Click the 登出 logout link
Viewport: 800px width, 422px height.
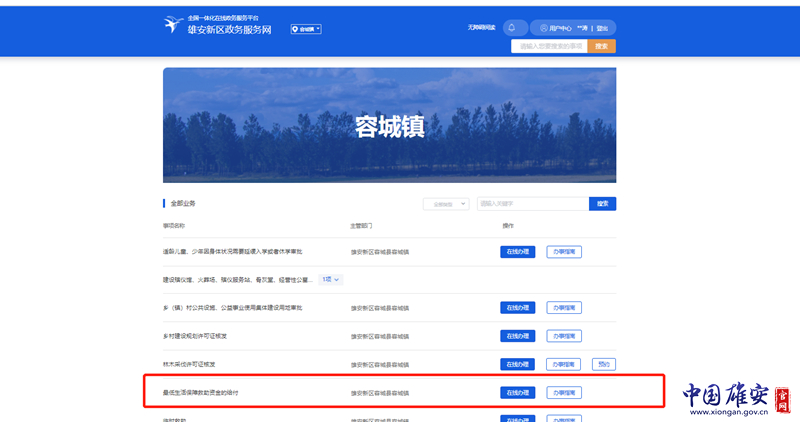click(x=602, y=28)
